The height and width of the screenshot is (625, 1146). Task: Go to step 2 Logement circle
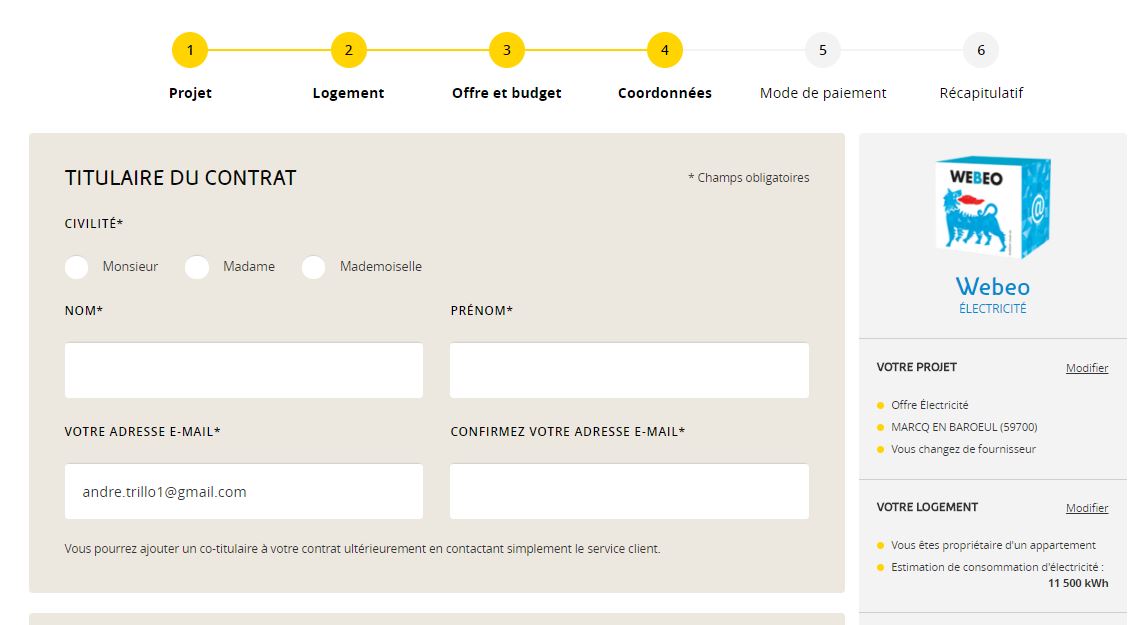click(349, 50)
